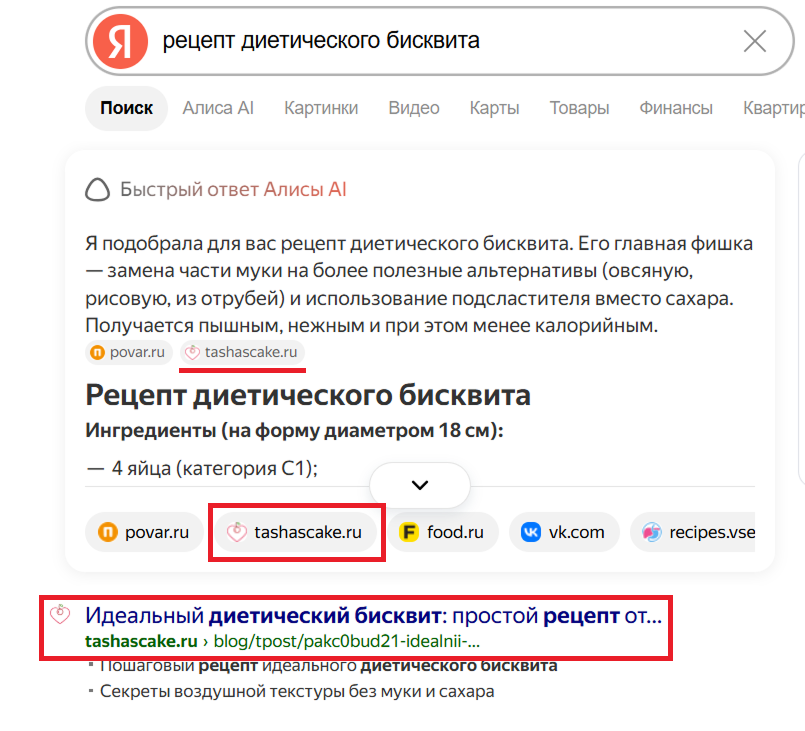
Task: Clear the search query with X
Action: coord(755,41)
